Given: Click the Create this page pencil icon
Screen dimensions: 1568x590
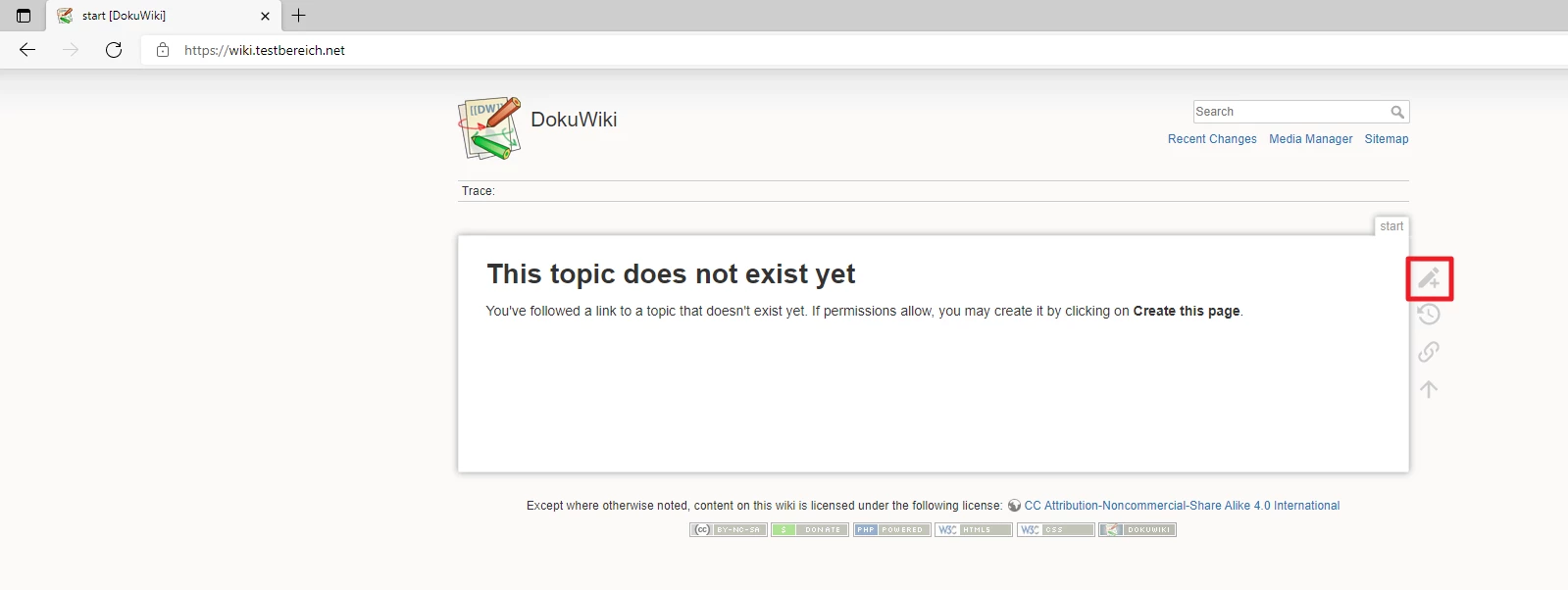Looking at the screenshot, I should click(1429, 278).
